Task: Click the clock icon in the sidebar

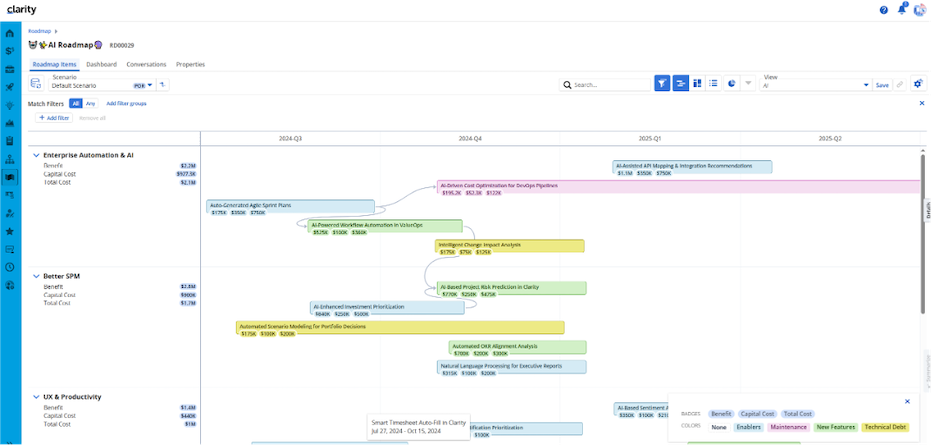Action: pos(10,267)
